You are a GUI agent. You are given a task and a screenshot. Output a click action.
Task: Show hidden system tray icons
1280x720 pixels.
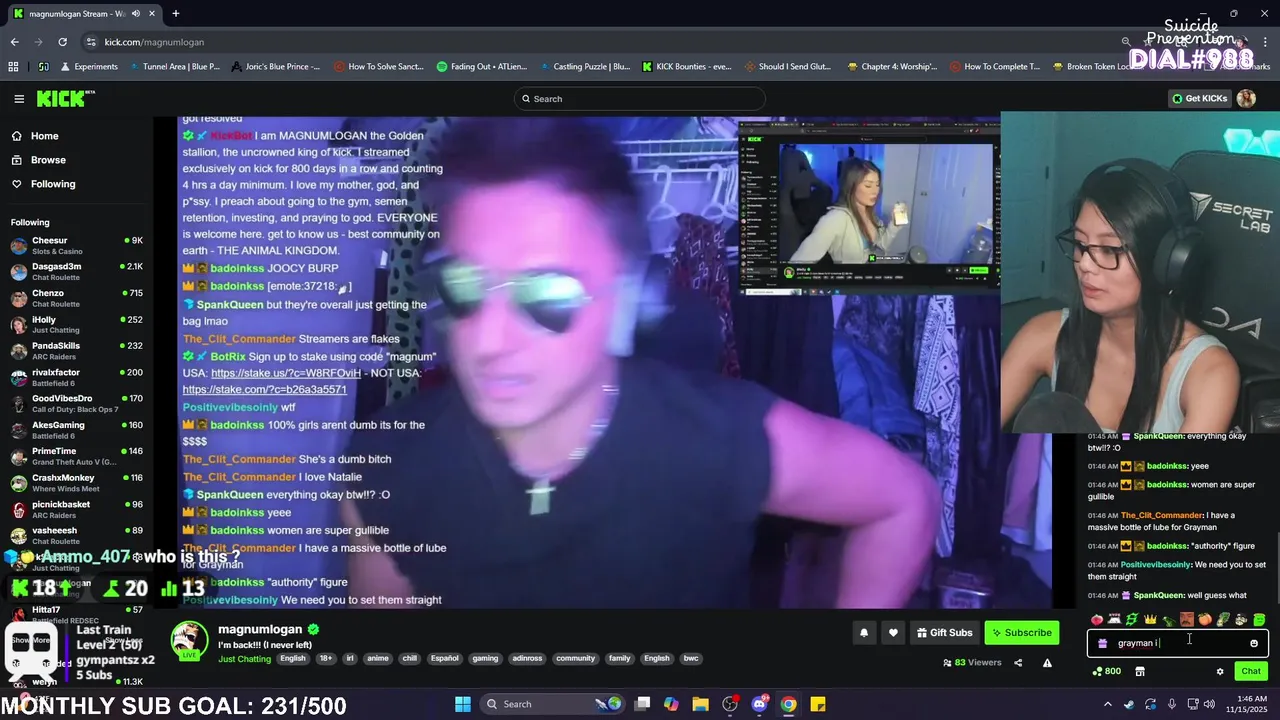pos(1108,704)
